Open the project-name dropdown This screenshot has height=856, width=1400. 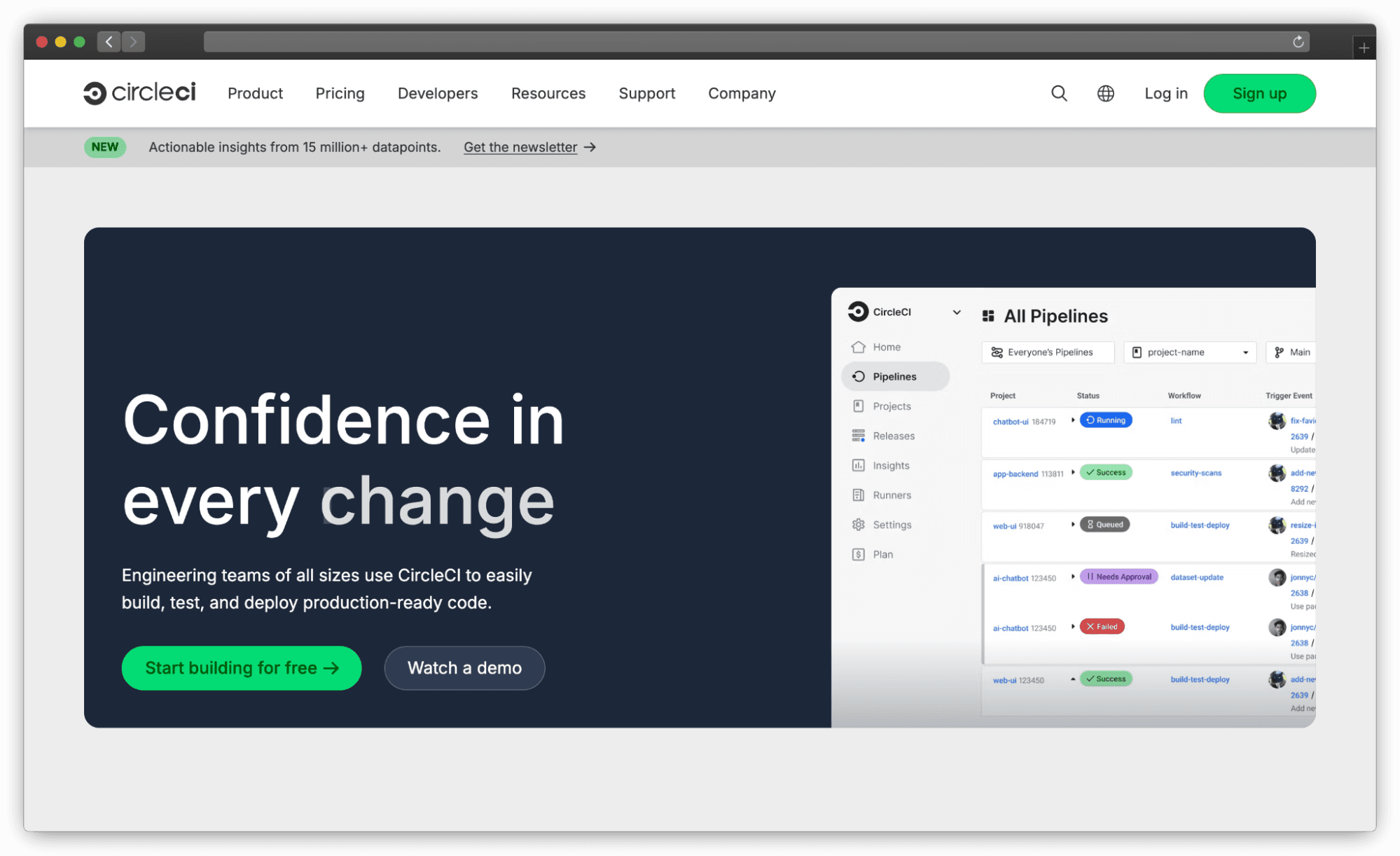coord(1190,352)
